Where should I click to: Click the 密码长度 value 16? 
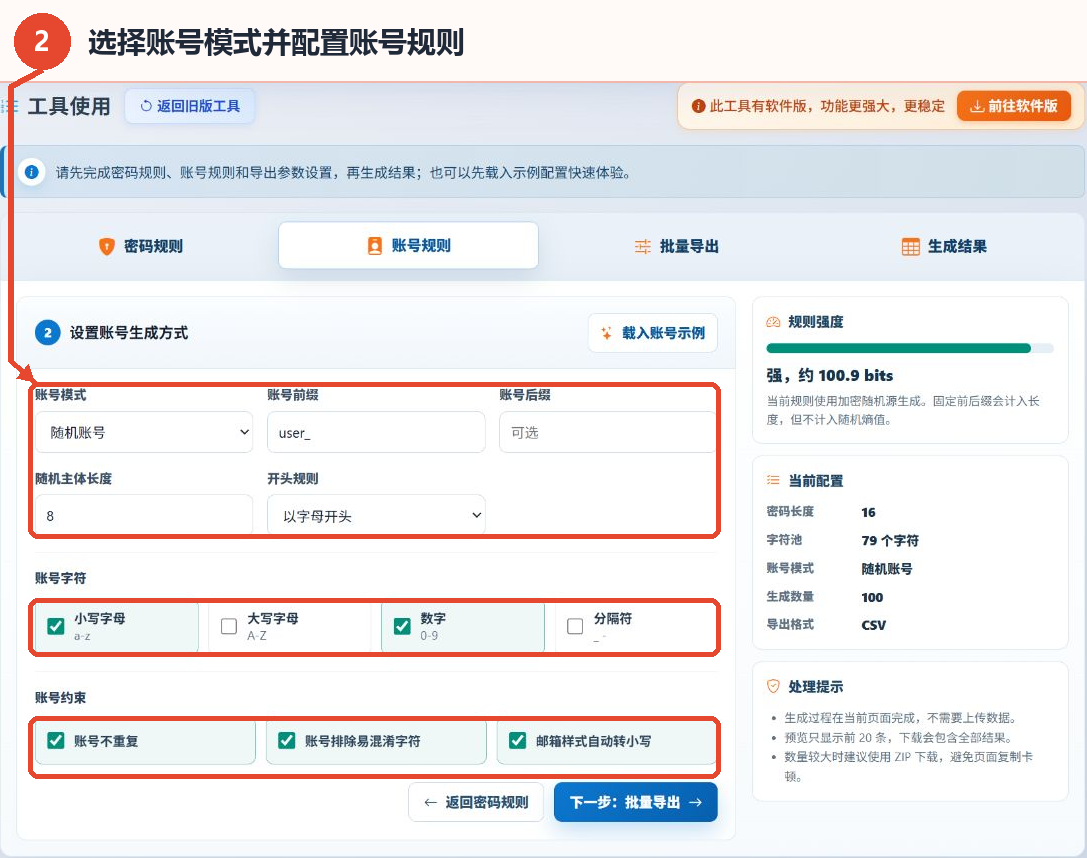click(869, 512)
